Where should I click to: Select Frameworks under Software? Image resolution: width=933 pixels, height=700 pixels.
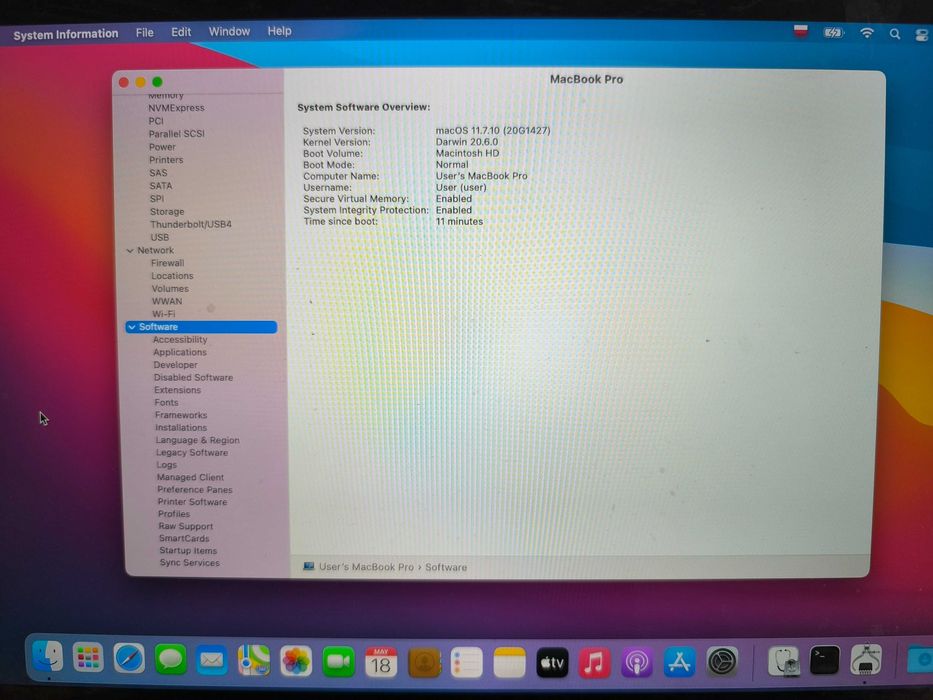click(181, 415)
